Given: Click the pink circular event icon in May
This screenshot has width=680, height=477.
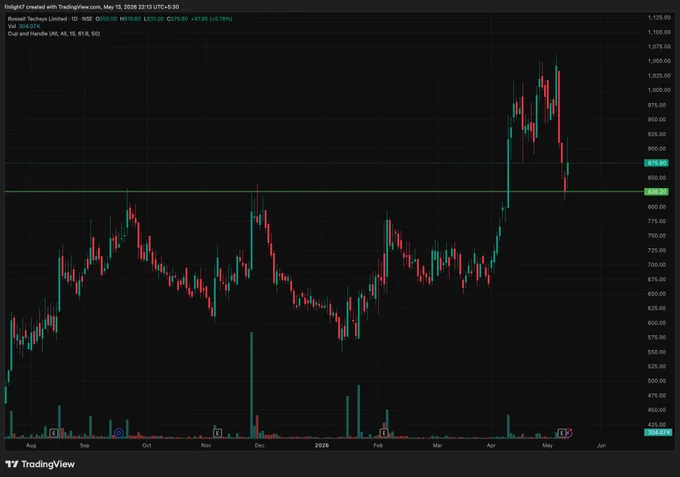Looking at the screenshot, I should [x=569, y=432].
